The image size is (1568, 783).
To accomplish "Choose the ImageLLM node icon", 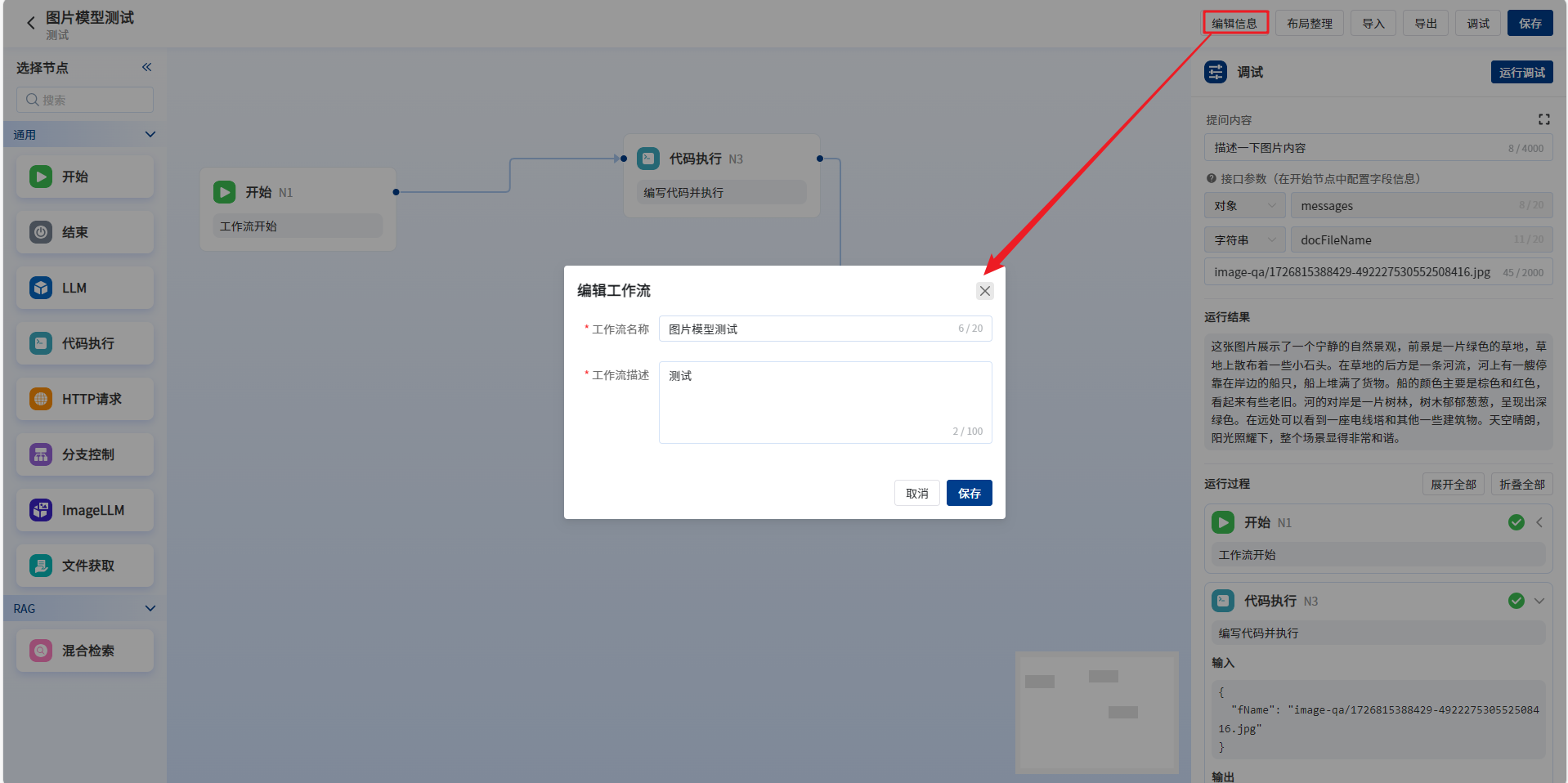I will coord(41,510).
